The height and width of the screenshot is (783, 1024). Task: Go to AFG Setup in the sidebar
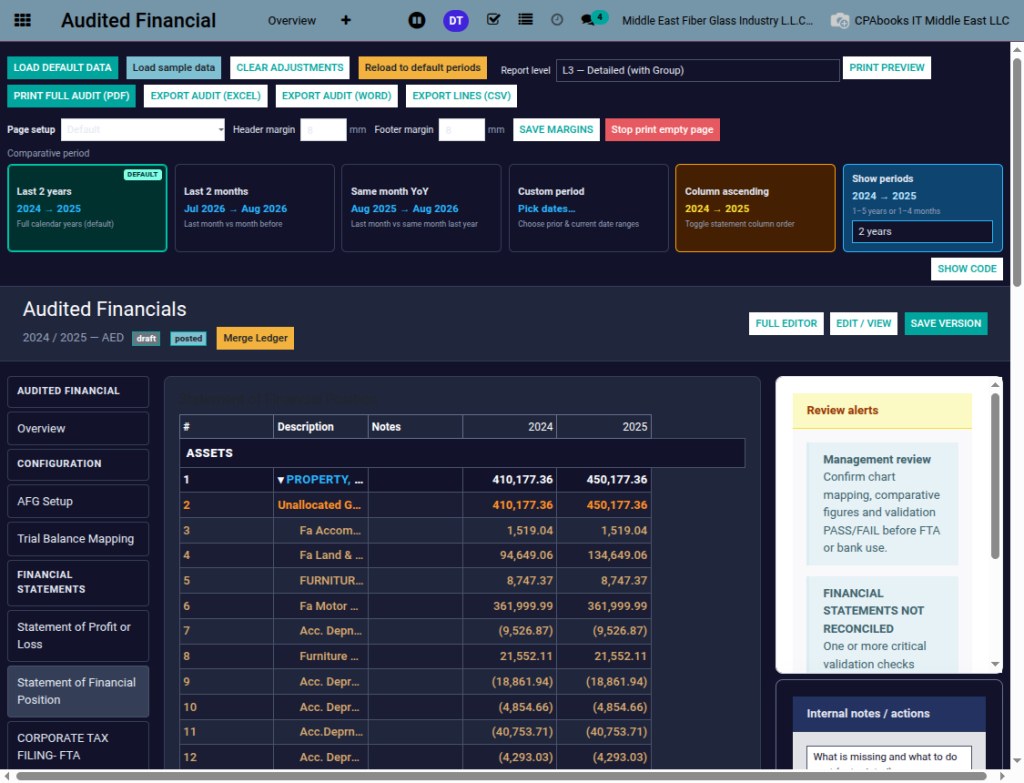(78, 502)
